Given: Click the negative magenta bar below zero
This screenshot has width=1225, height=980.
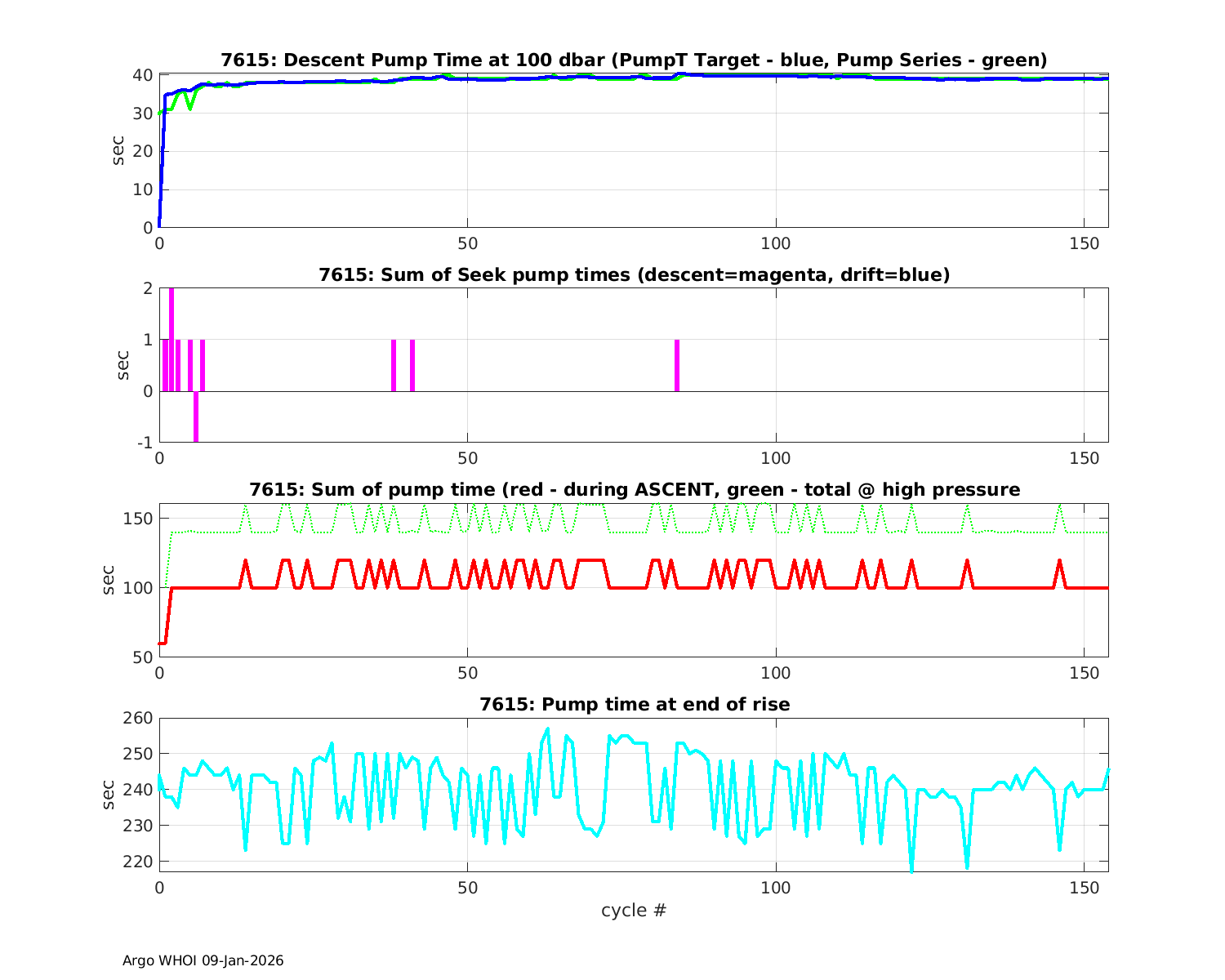Looking at the screenshot, I should tap(196, 416).
